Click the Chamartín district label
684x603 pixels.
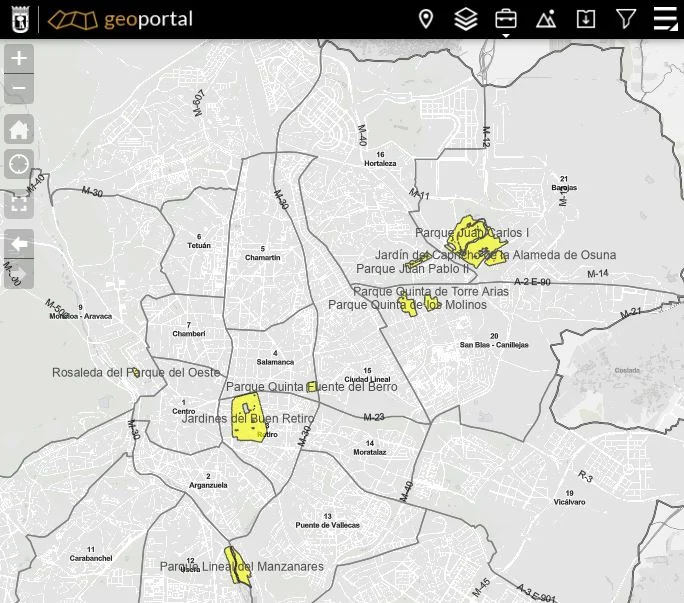click(263, 254)
